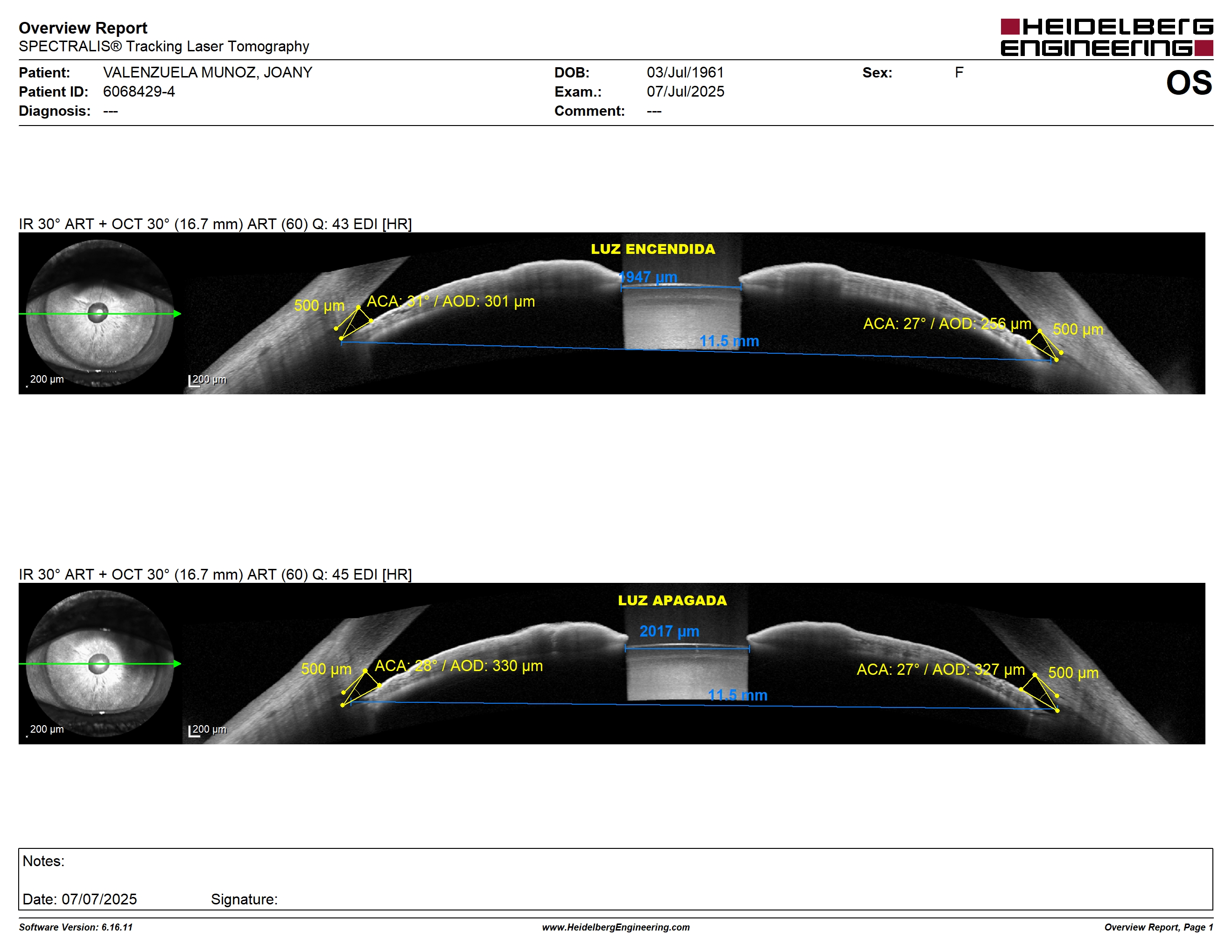Viewport: 1232px width, 952px height.
Task: Click the Exam date 07/Jul/2025
Action: pyautogui.click(x=686, y=91)
